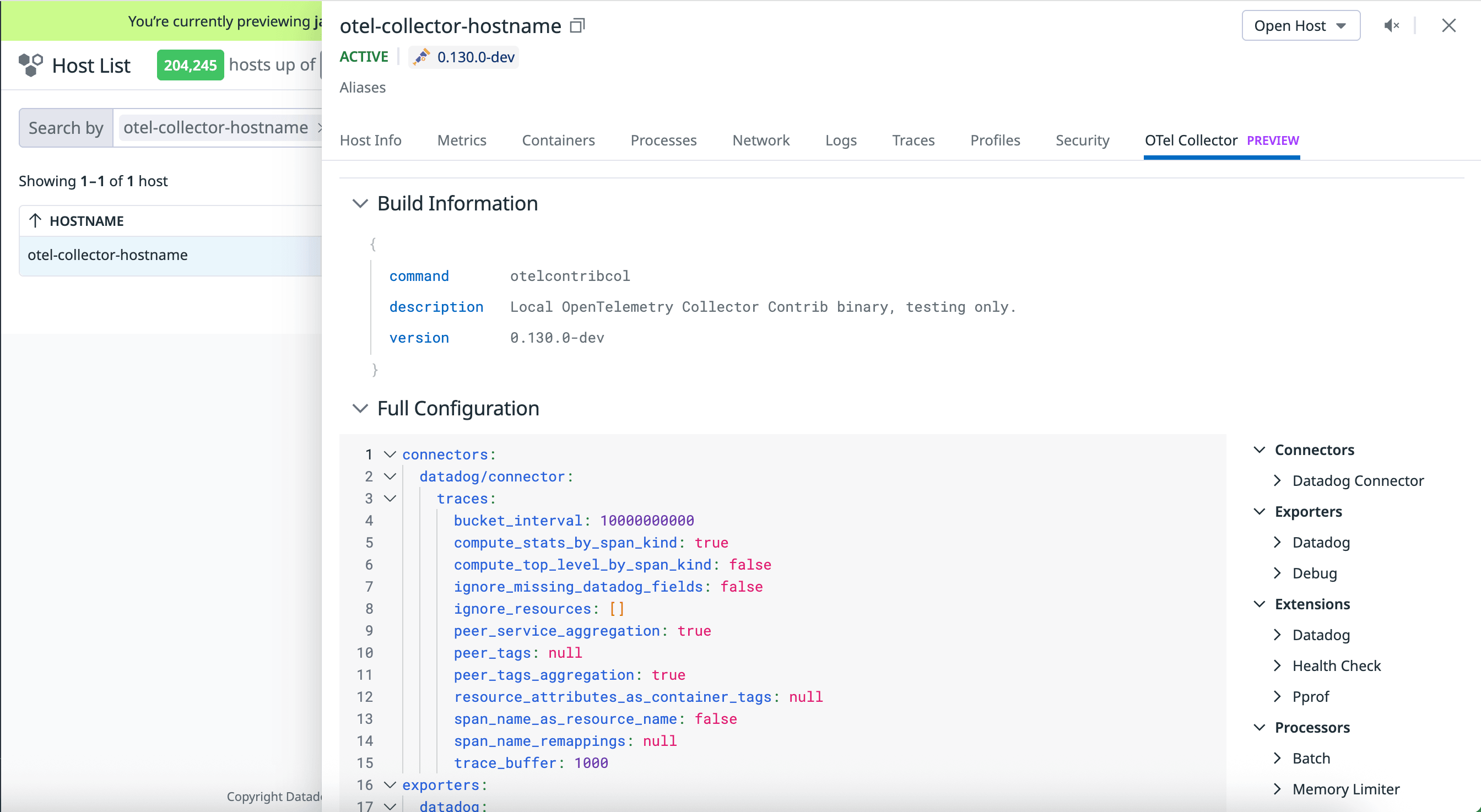Viewport: 1481px width, 812px height.
Task: Open the Traces tab
Action: click(913, 140)
